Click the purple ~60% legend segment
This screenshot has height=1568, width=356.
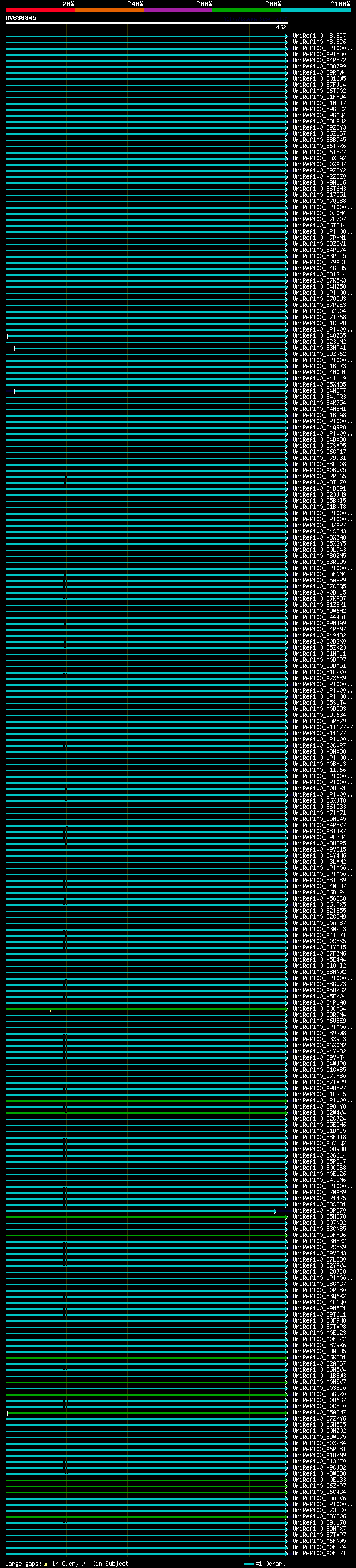point(179,11)
